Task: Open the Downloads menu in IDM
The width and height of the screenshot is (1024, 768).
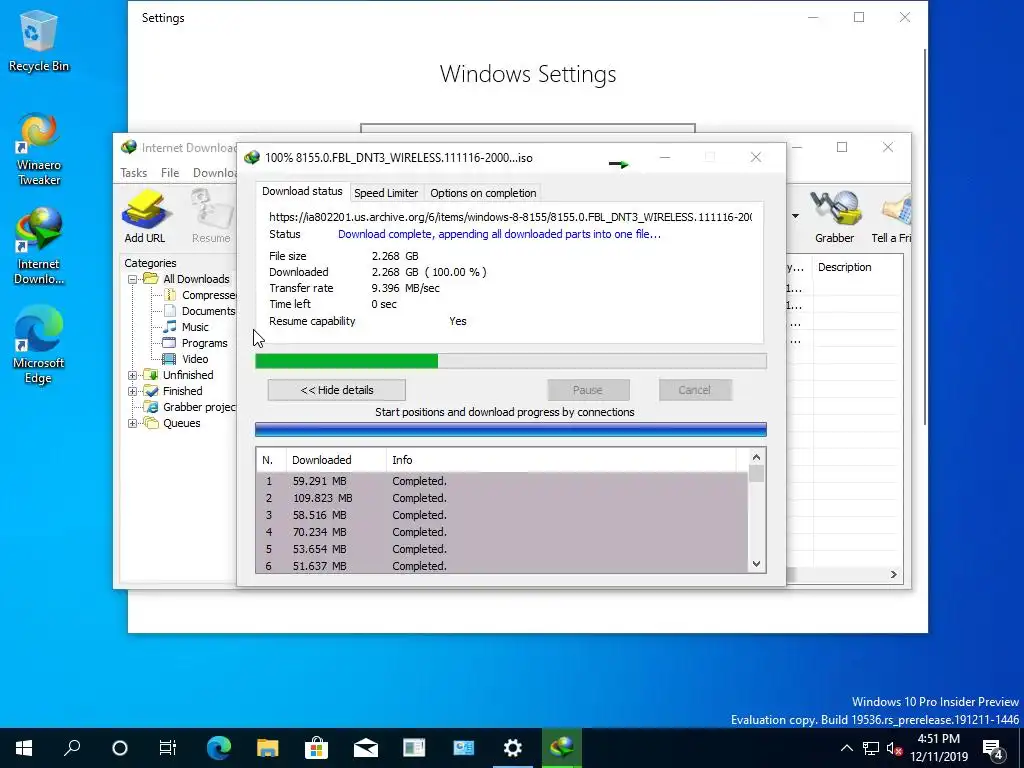Action: point(214,172)
